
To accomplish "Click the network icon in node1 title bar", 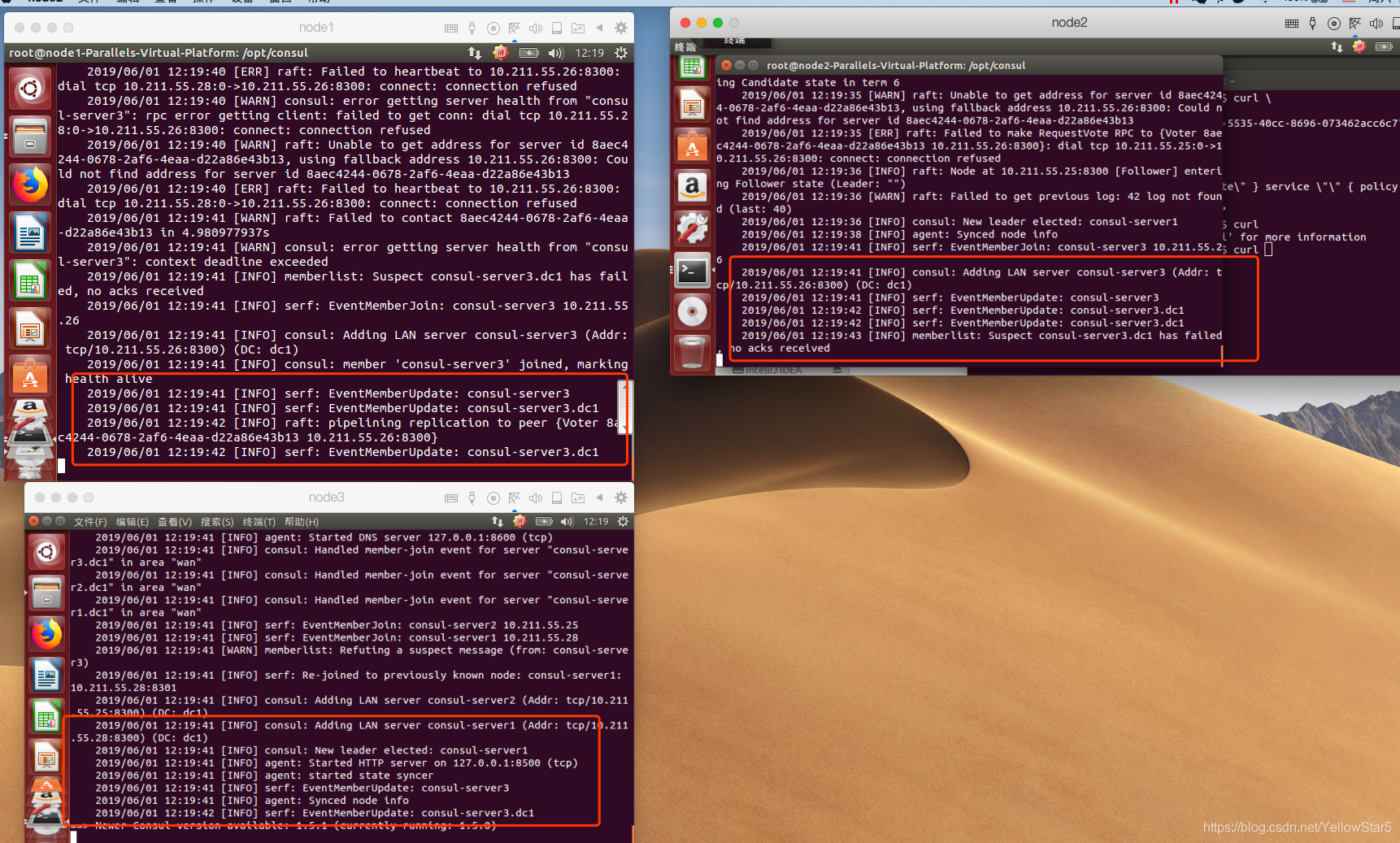I will tap(514, 28).
